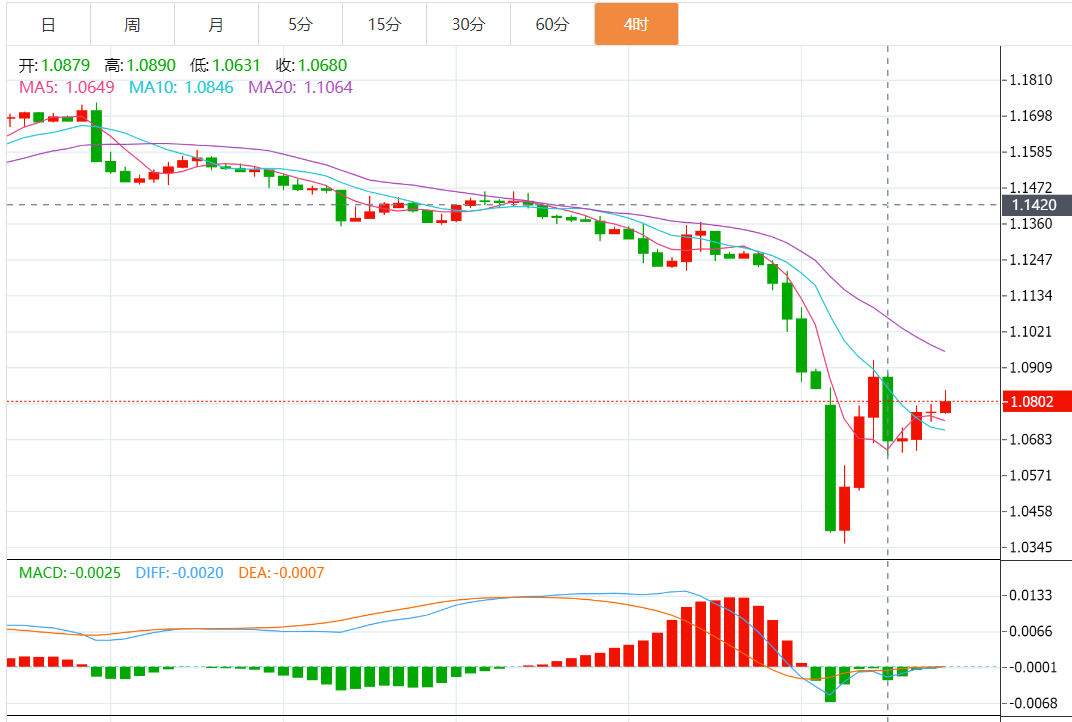Click the 1.1585 price axis label

1031,152
